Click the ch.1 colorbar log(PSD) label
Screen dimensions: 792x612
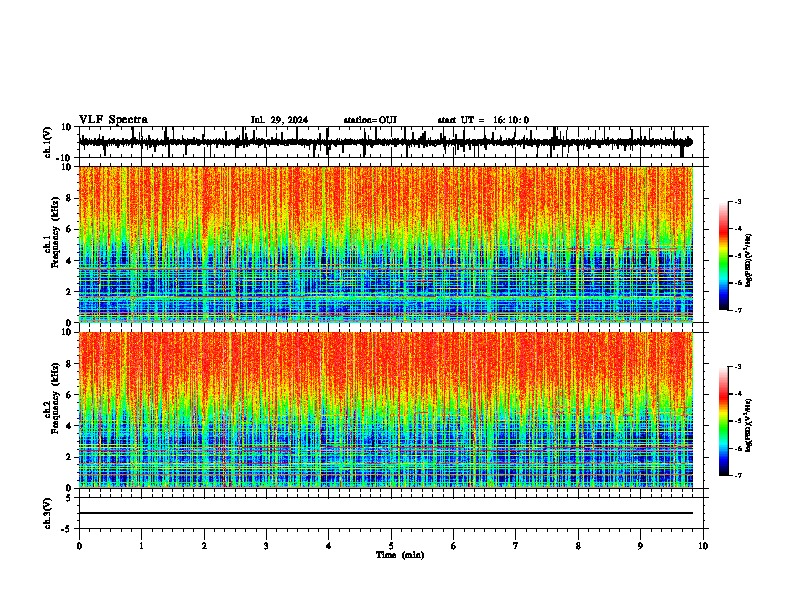[749, 260]
